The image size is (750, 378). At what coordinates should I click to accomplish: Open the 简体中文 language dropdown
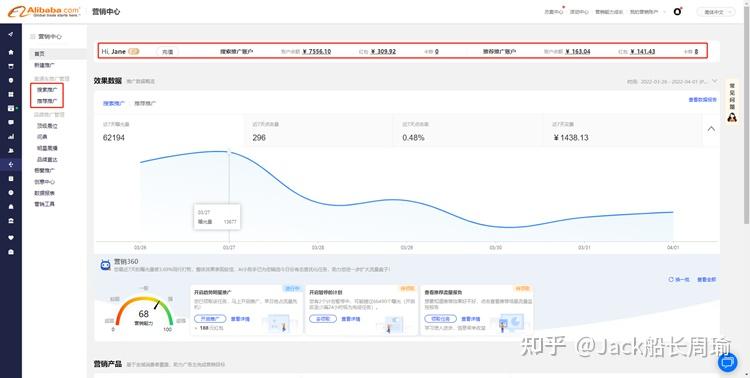click(x=716, y=12)
